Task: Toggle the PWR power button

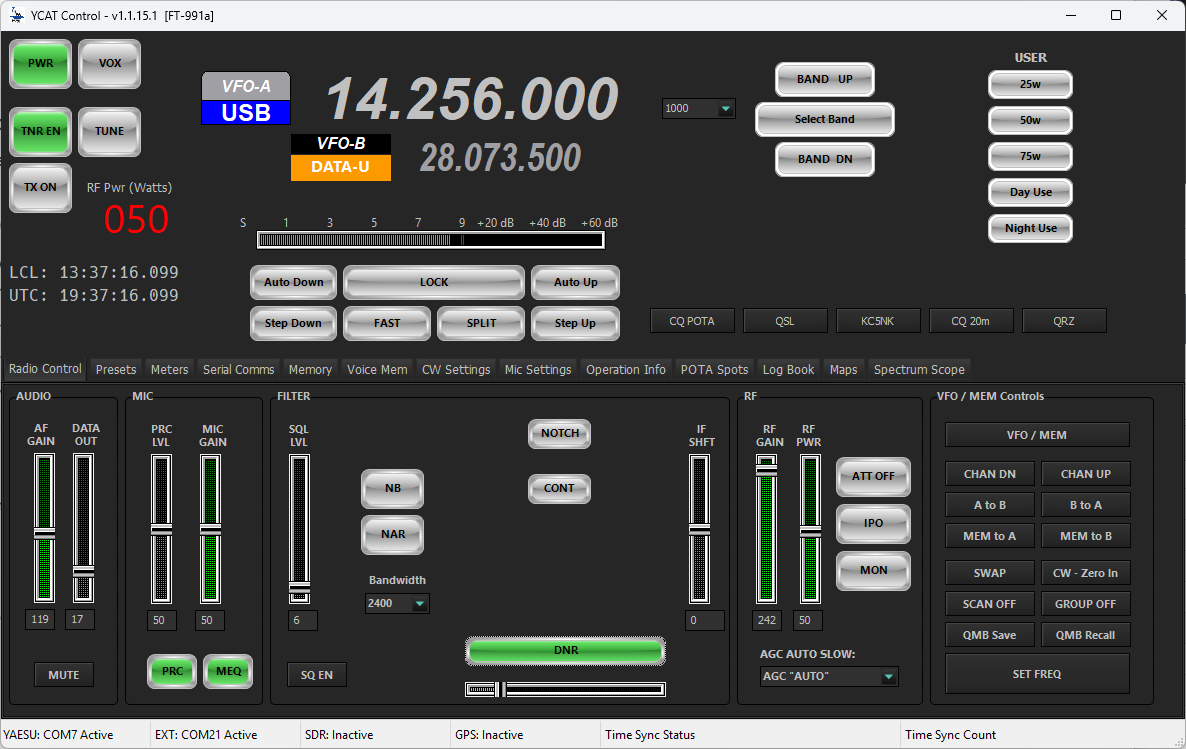Action: coord(40,63)
